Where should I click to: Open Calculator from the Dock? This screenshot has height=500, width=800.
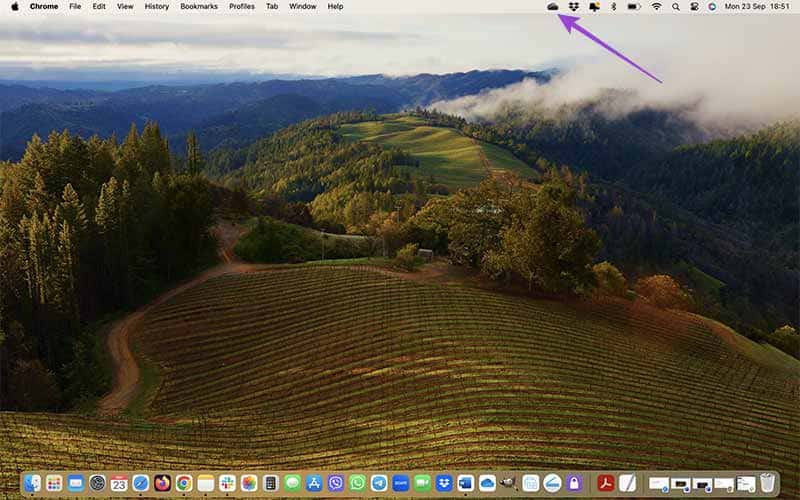coord(271,483)
